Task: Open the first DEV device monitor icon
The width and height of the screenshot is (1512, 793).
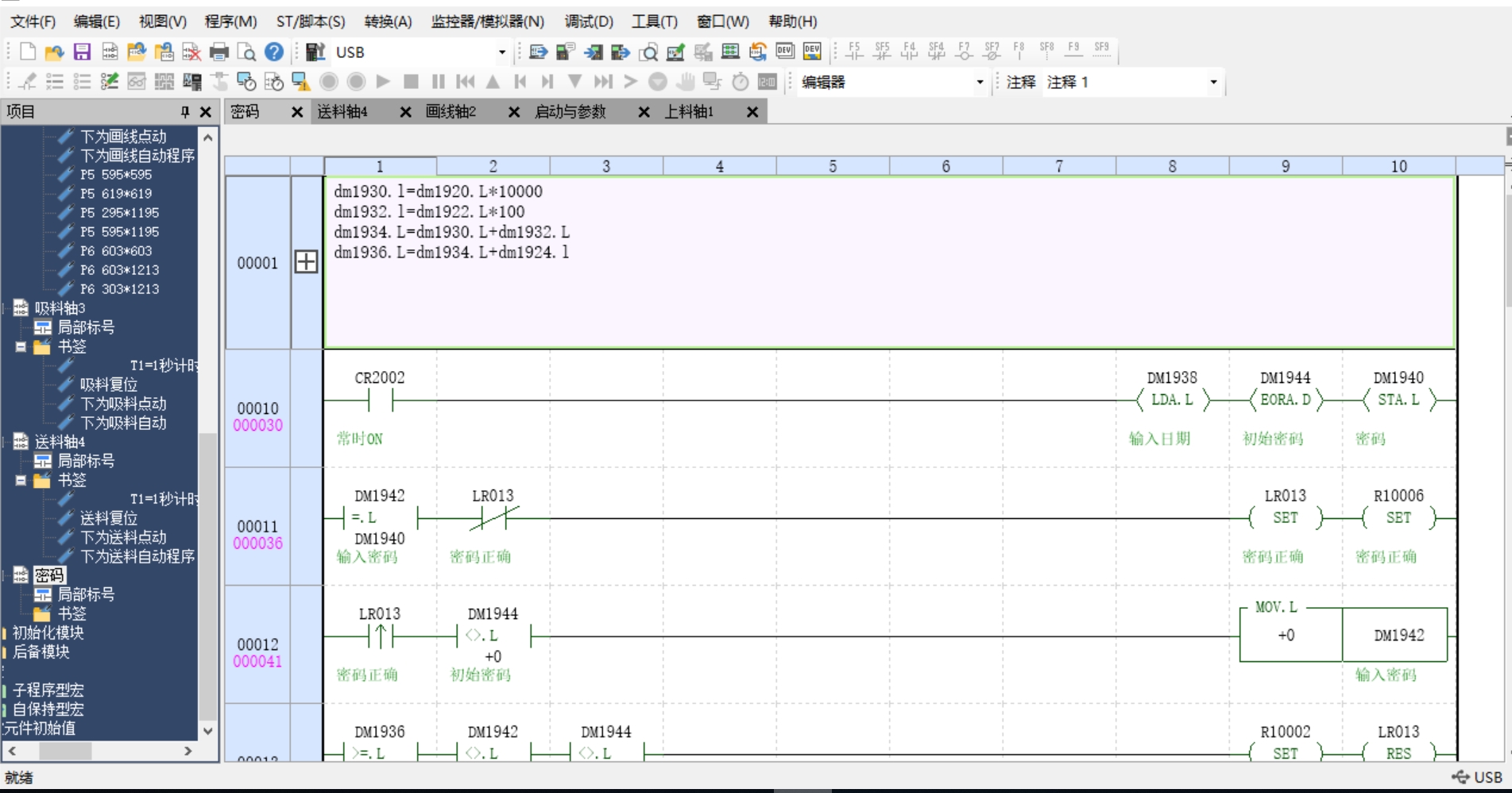Action: coord(785,52)
